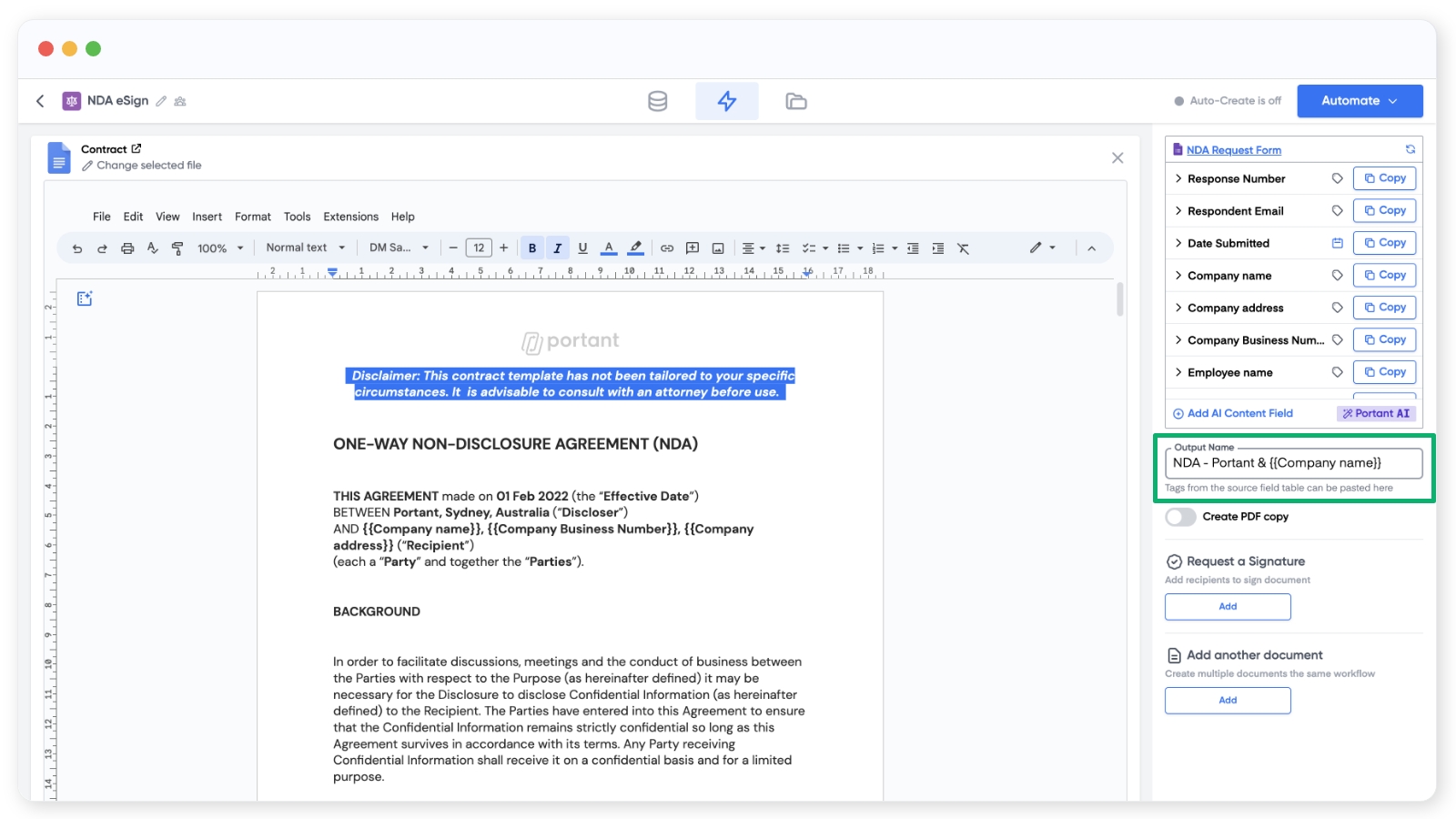1456x819 pixels.
Task: Open the database source icon
Action: click(657, 101)
